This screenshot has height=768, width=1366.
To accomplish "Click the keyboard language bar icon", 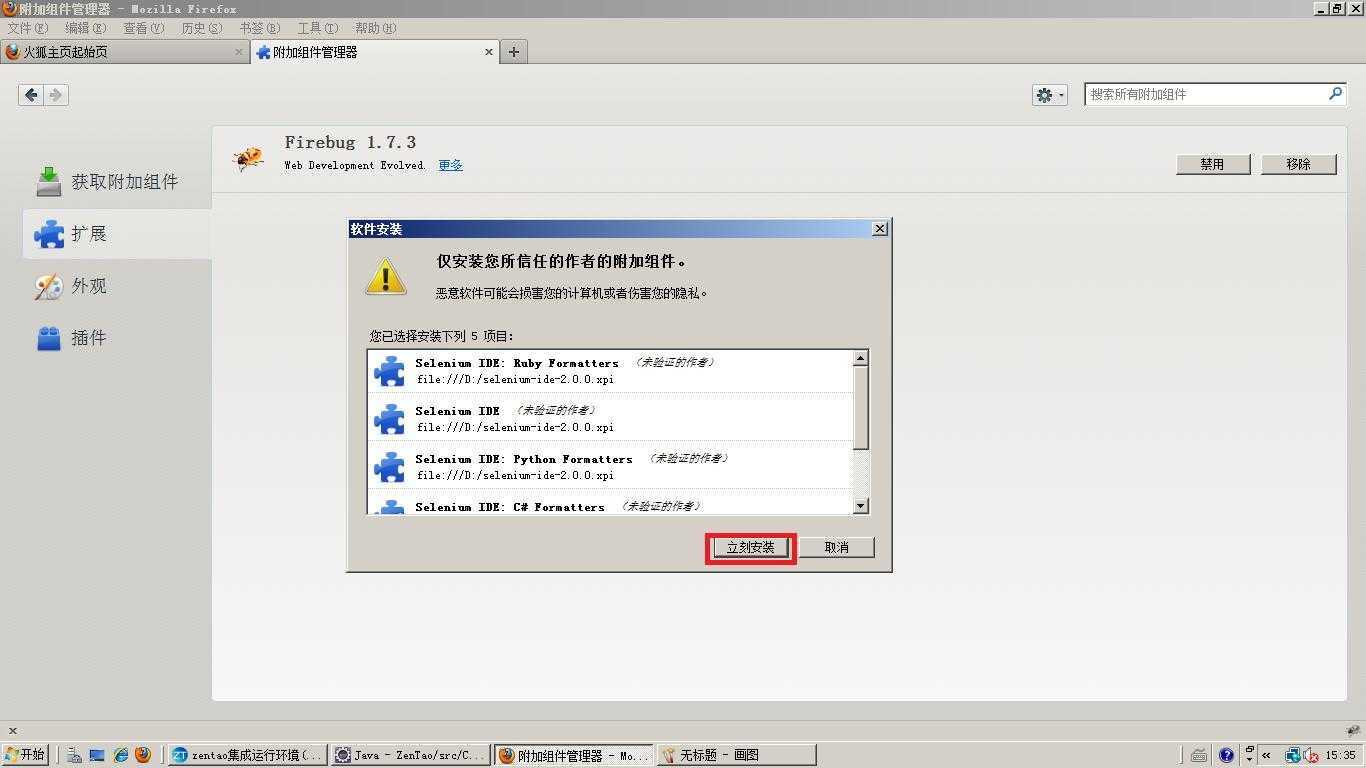I will (1198, 755).
